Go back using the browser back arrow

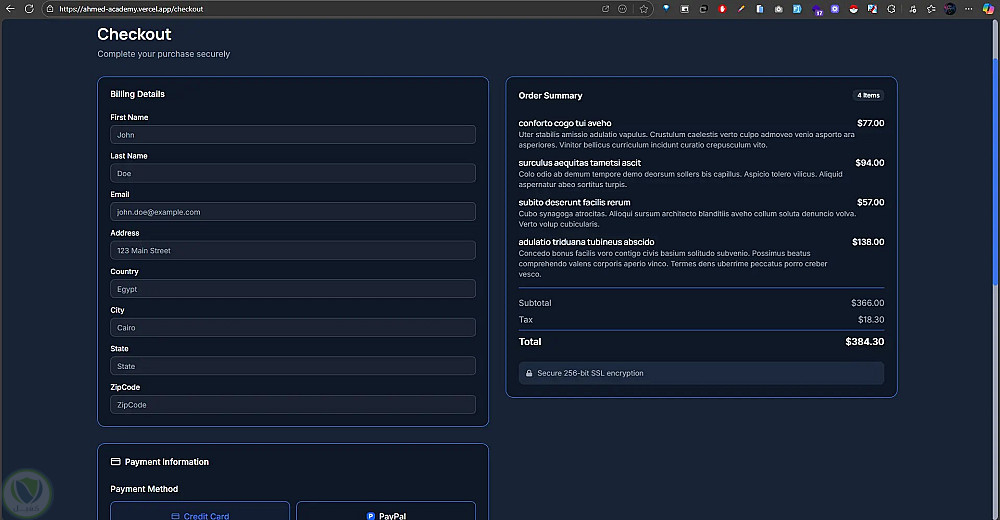coord(10,9)
